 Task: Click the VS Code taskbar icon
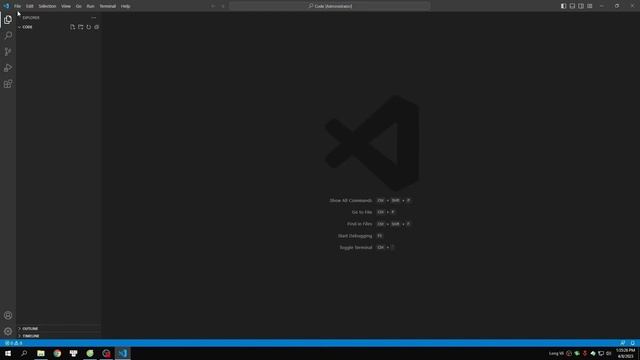click(x=123, y=353)
